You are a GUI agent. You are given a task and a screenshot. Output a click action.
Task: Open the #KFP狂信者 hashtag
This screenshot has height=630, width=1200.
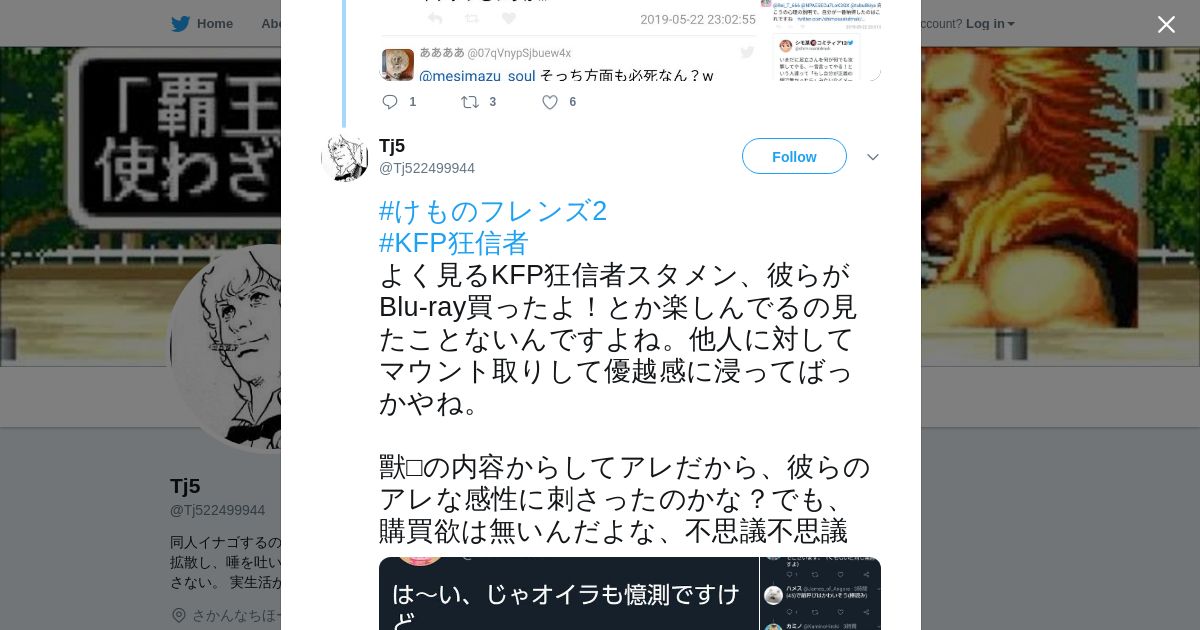coord(453,243)
